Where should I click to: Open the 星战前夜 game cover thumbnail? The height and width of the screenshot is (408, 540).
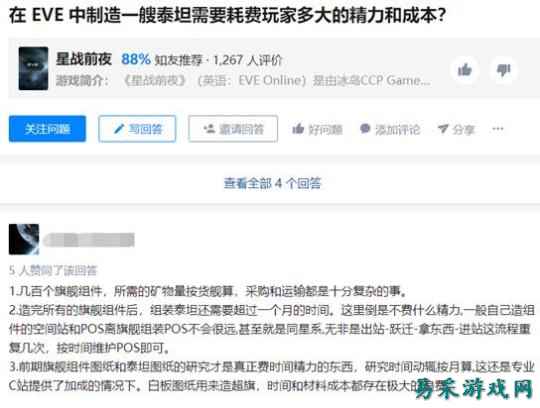point(33,69)
